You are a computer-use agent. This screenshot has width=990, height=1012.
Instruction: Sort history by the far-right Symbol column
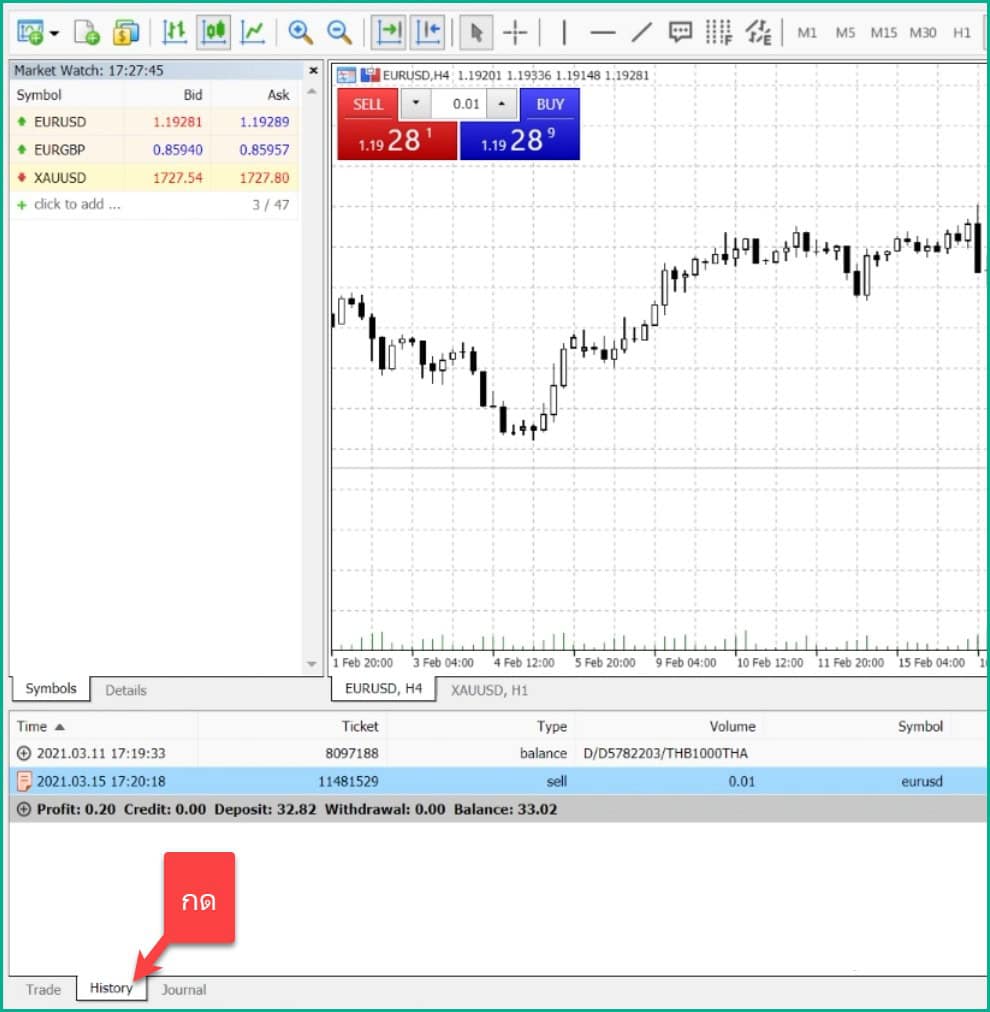click(x=920, y=727)
